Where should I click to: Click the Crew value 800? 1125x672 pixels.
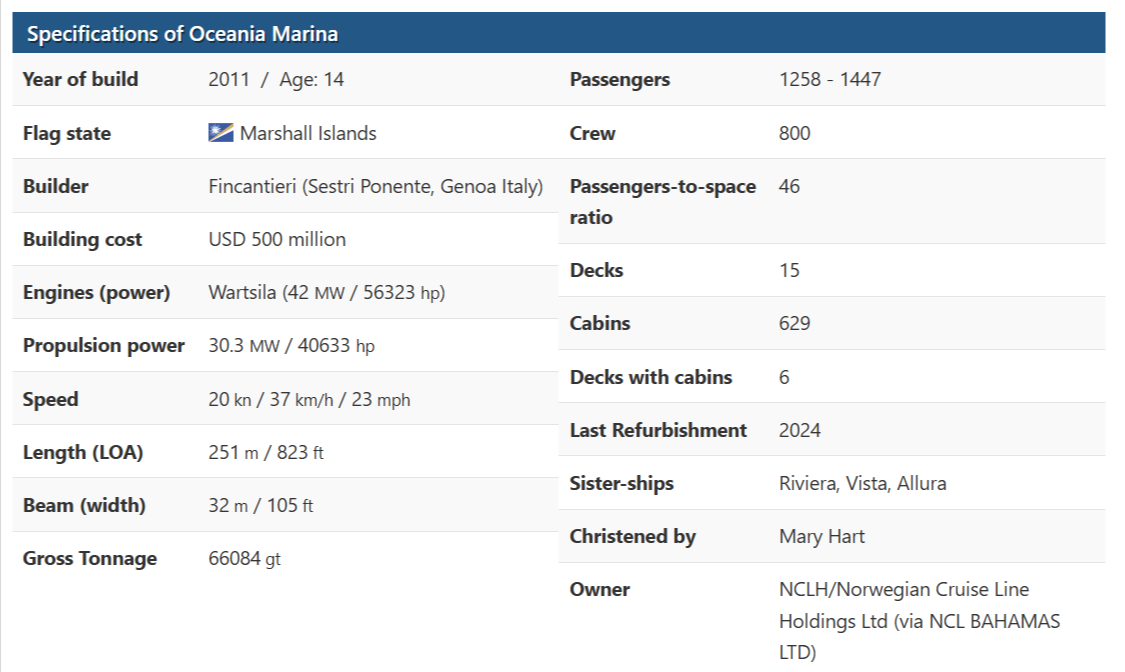(795, 133)
